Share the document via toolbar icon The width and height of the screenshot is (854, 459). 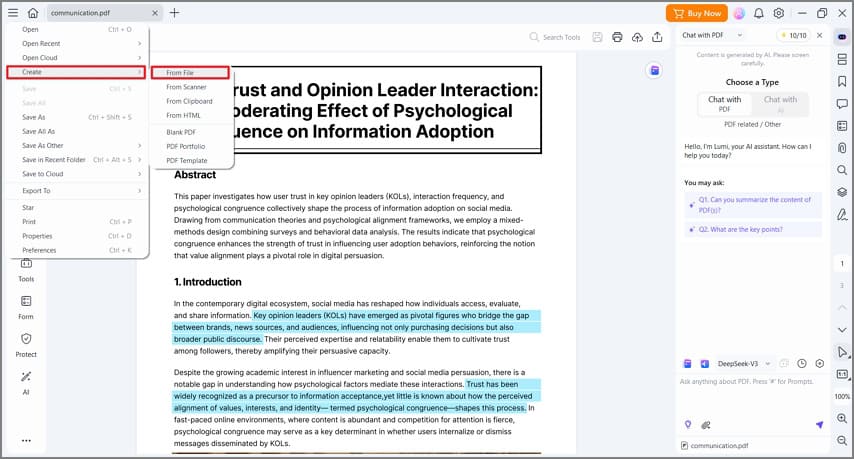(x=657, y=37)
